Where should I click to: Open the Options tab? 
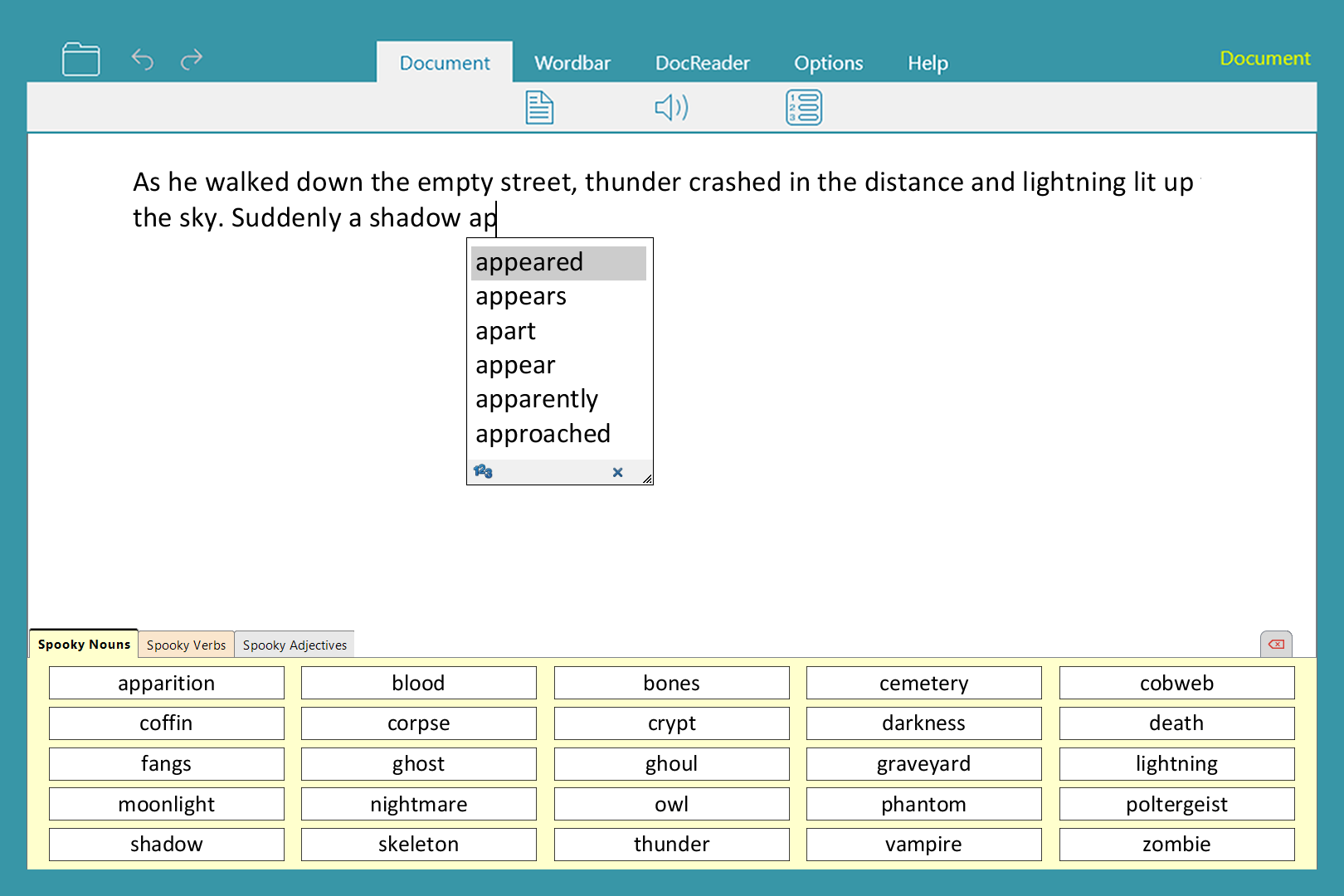[828, 63]
